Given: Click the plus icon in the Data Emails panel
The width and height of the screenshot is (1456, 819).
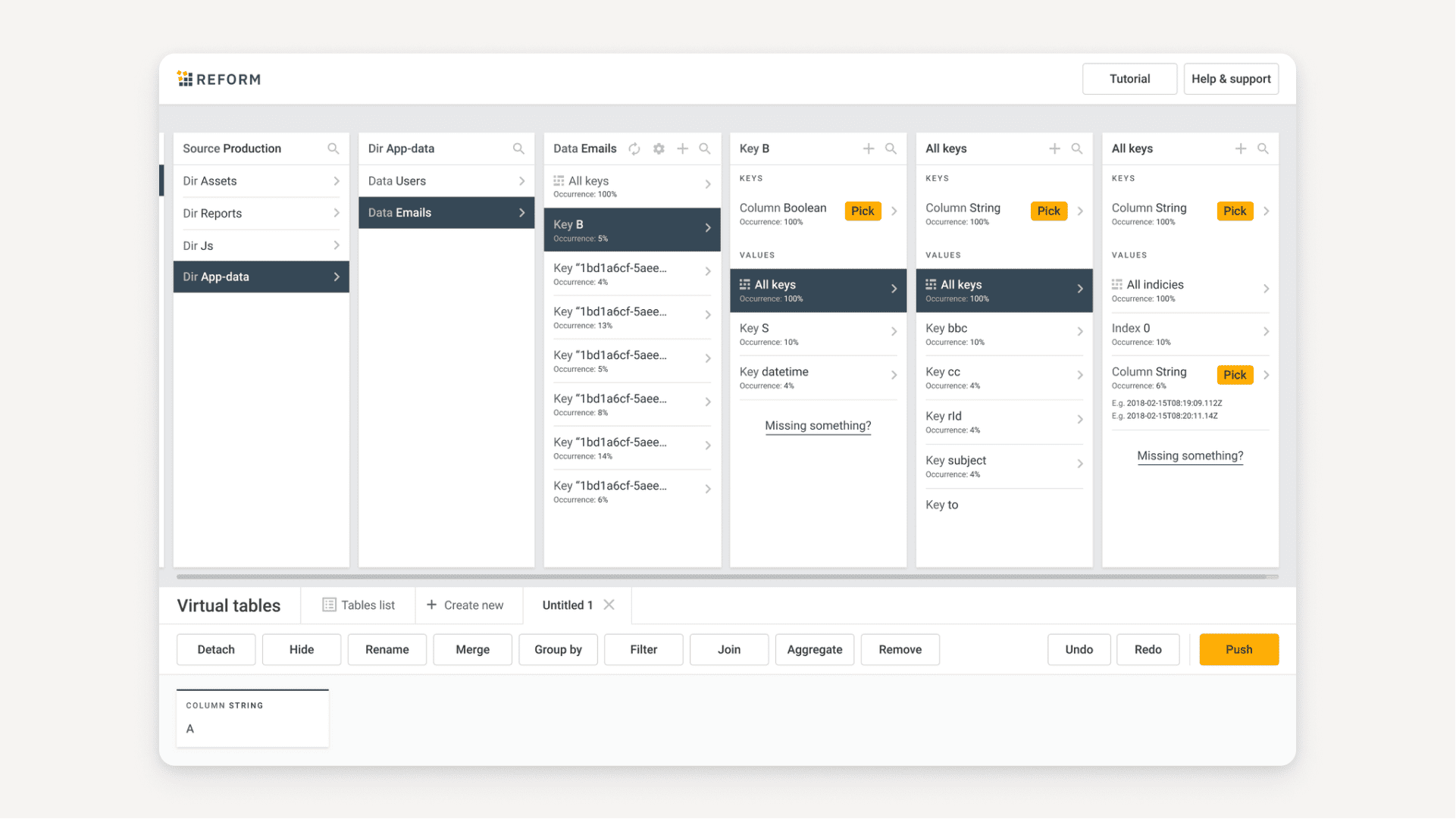Looking at the screenshot, I should (x=682, y=148).
